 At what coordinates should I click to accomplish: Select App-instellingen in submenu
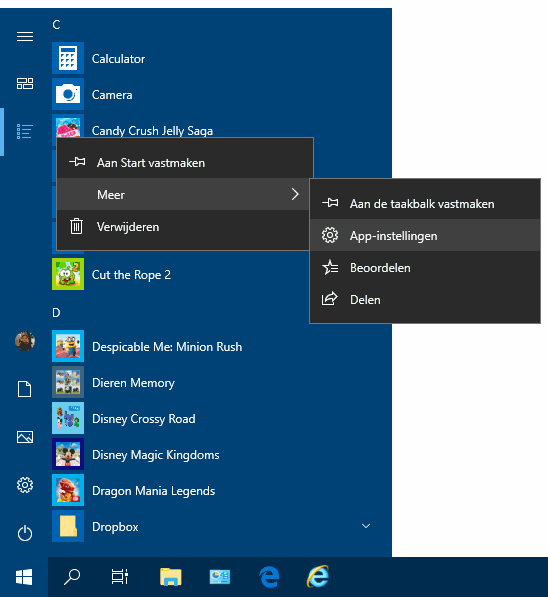click(x=425, y=236)
